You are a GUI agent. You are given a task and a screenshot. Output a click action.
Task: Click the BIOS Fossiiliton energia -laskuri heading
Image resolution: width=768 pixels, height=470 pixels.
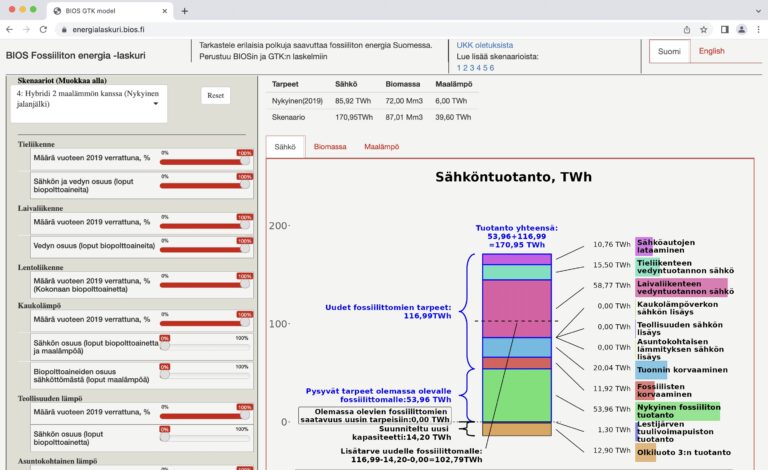click(x=75, y=55)
